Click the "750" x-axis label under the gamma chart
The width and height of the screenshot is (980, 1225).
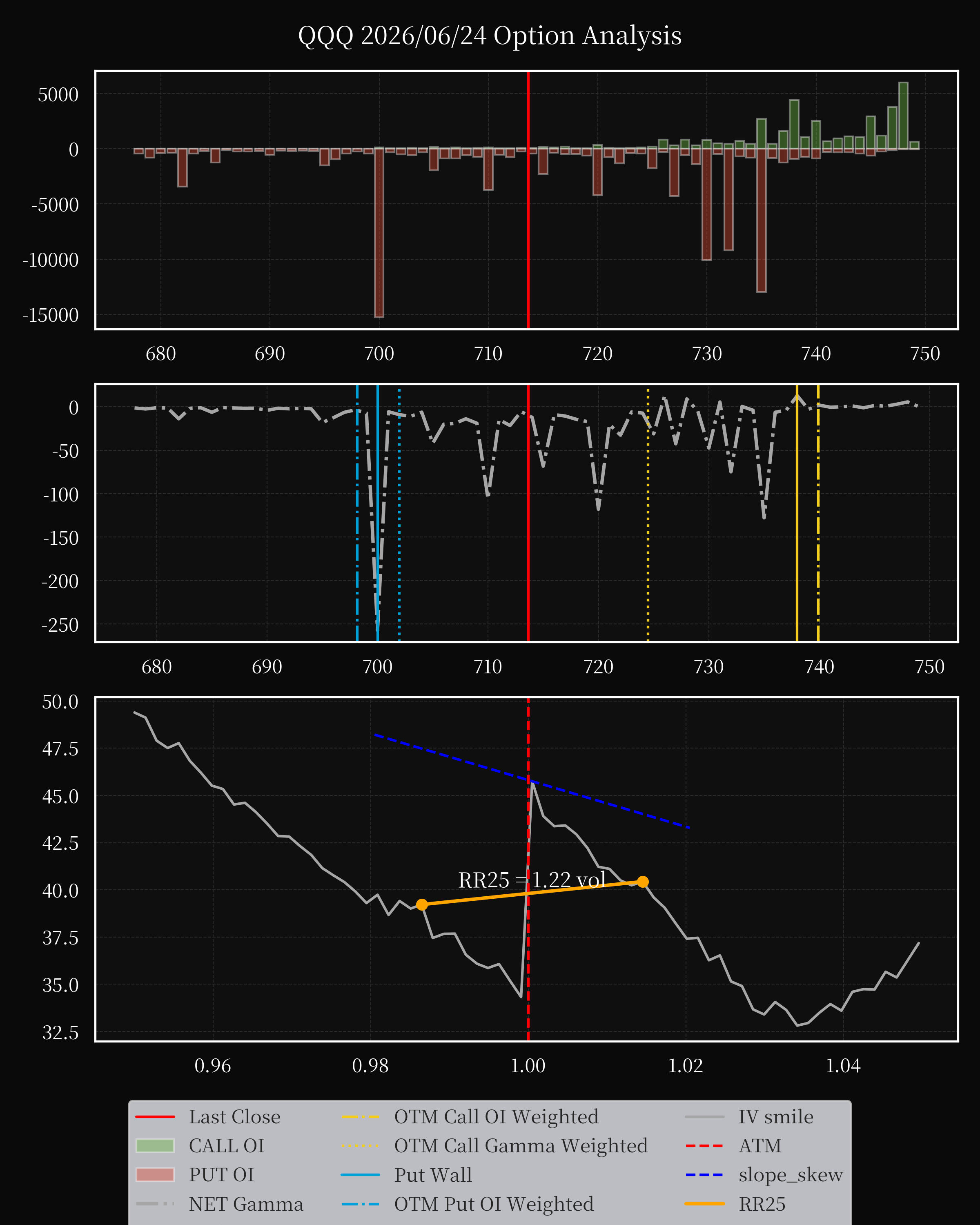[929, 666]
